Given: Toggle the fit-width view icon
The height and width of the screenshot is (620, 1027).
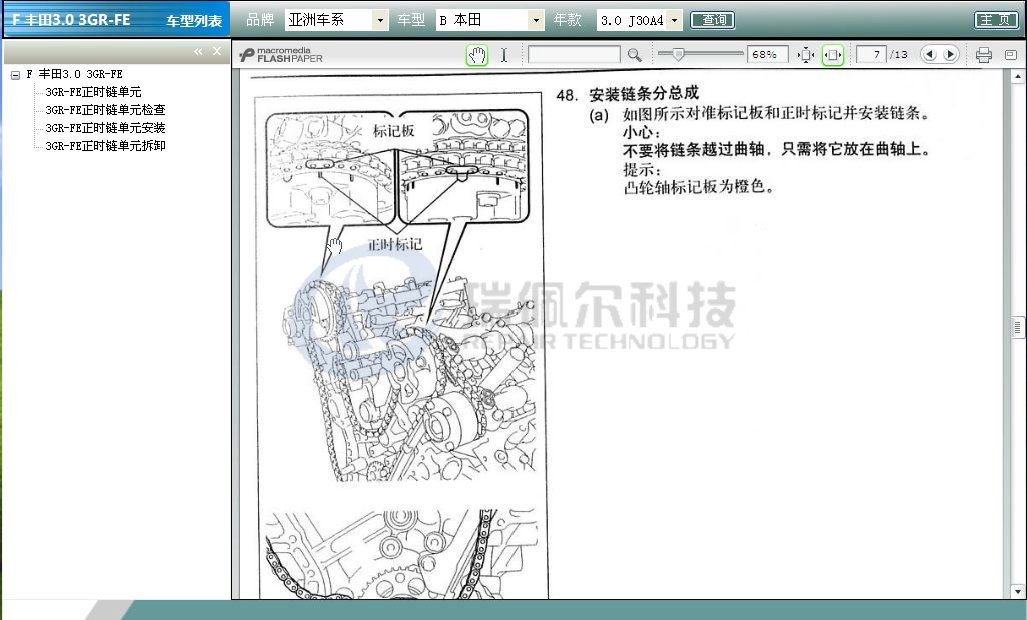Looking at the screenshot, I should 832,55.
